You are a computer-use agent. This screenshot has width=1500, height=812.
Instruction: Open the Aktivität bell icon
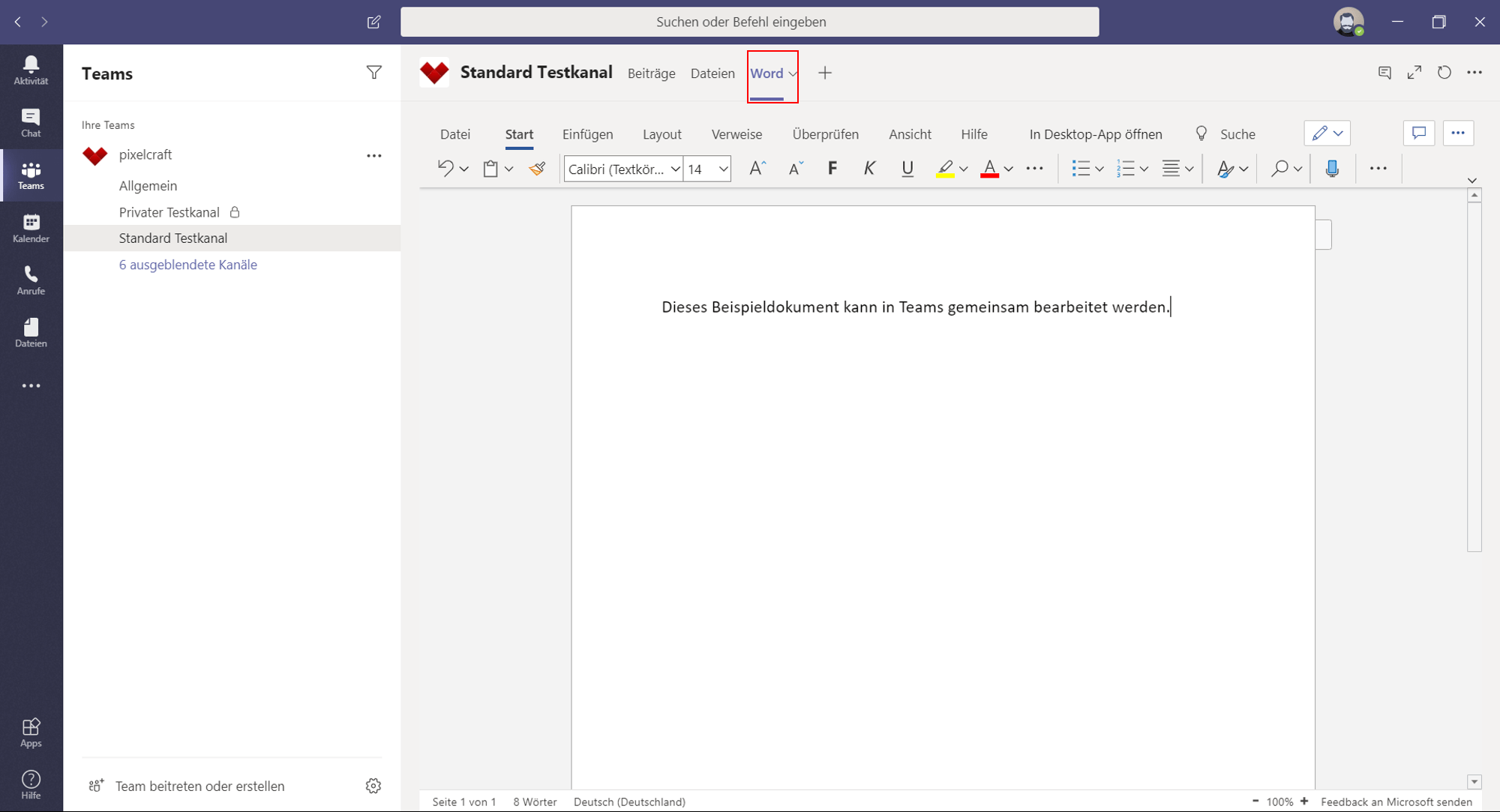(31, 70)
